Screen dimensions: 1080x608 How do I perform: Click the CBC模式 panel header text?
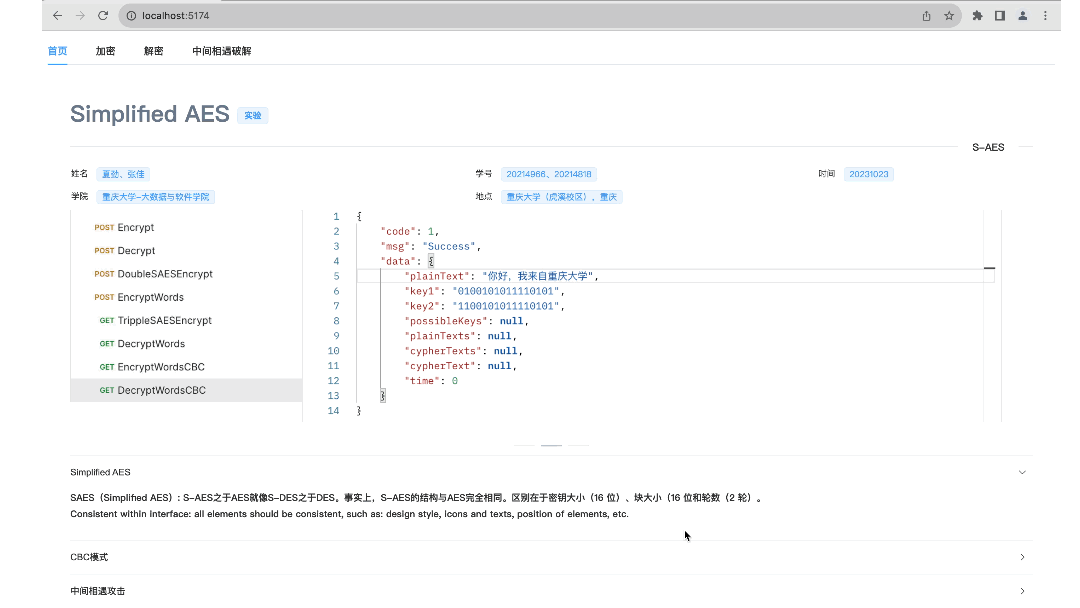(x=89, y=557)
